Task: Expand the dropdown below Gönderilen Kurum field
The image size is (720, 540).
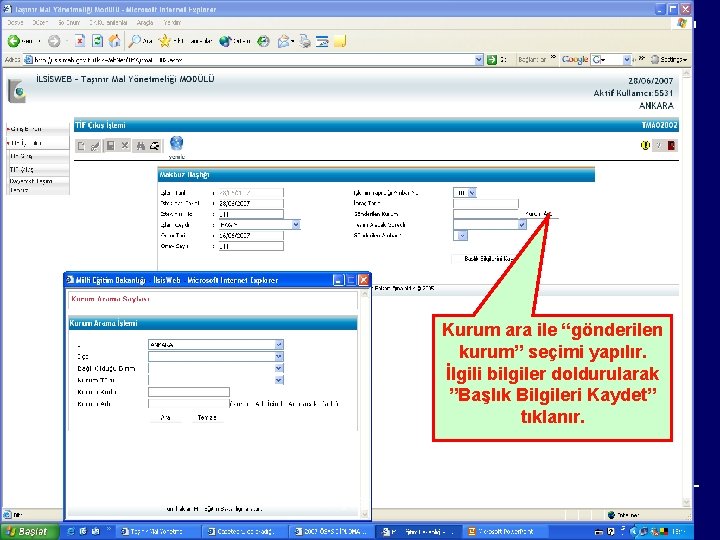Action: click(522, 225)
